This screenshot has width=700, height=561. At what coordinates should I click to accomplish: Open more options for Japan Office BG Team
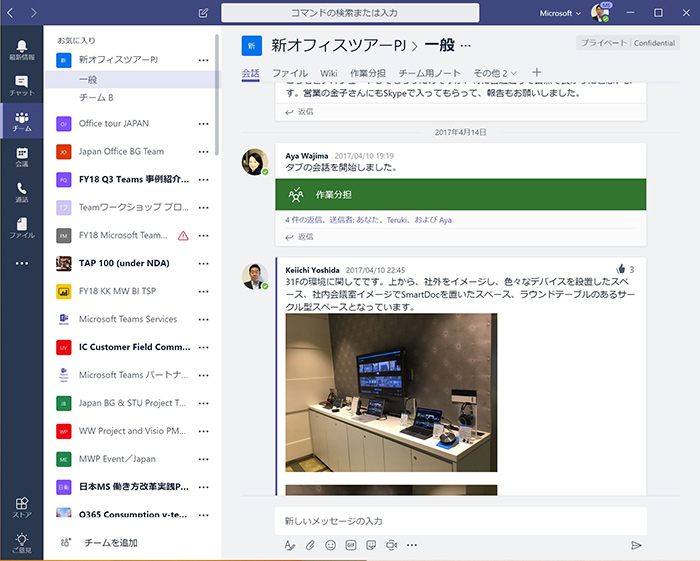click(204, 152)
